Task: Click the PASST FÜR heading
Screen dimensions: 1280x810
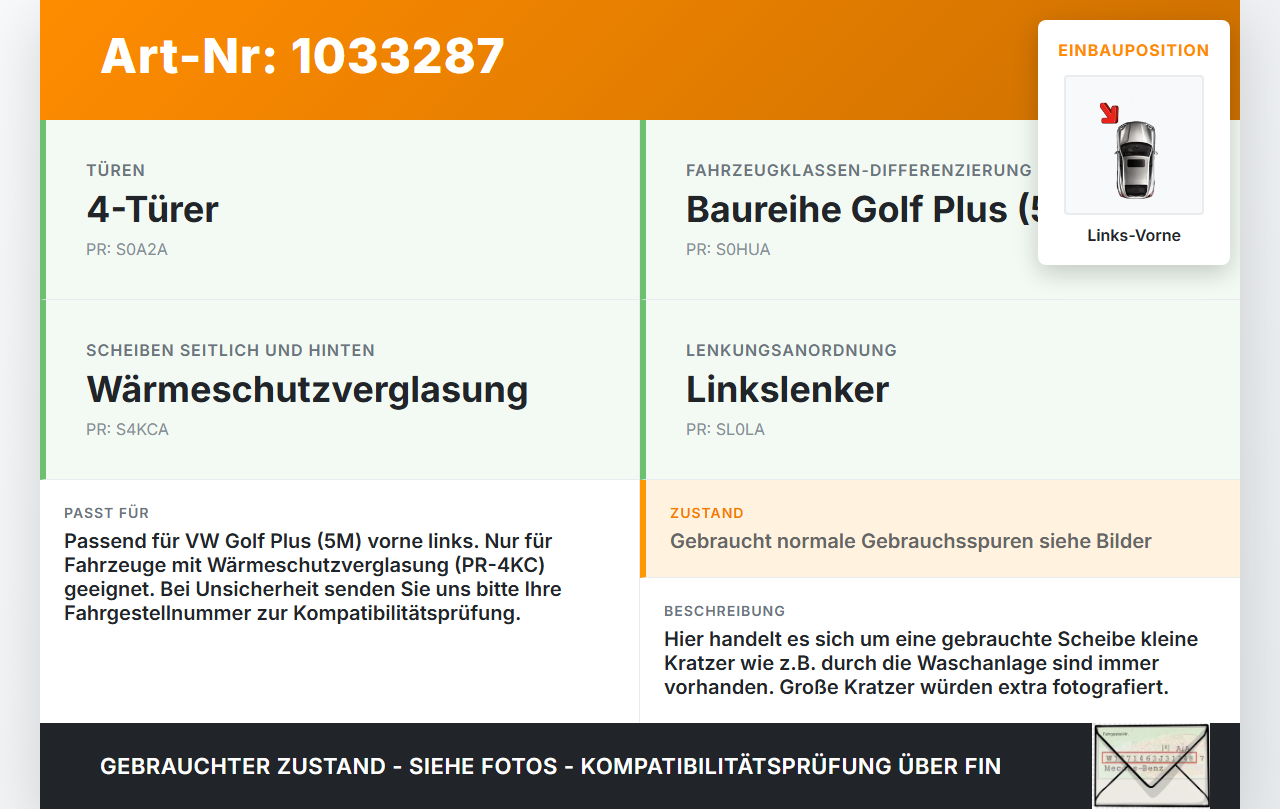Action: [107, 513]
